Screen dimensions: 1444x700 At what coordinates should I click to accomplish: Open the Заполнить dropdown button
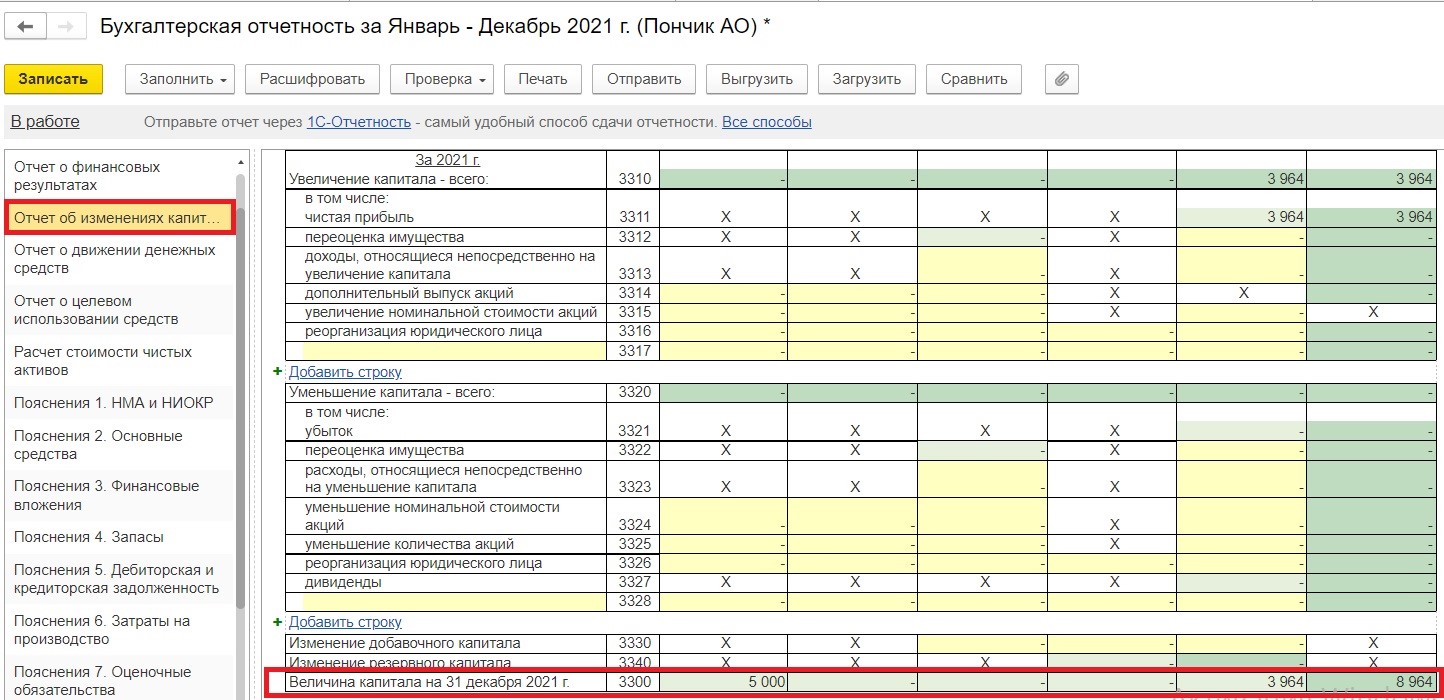pos(180,79)
